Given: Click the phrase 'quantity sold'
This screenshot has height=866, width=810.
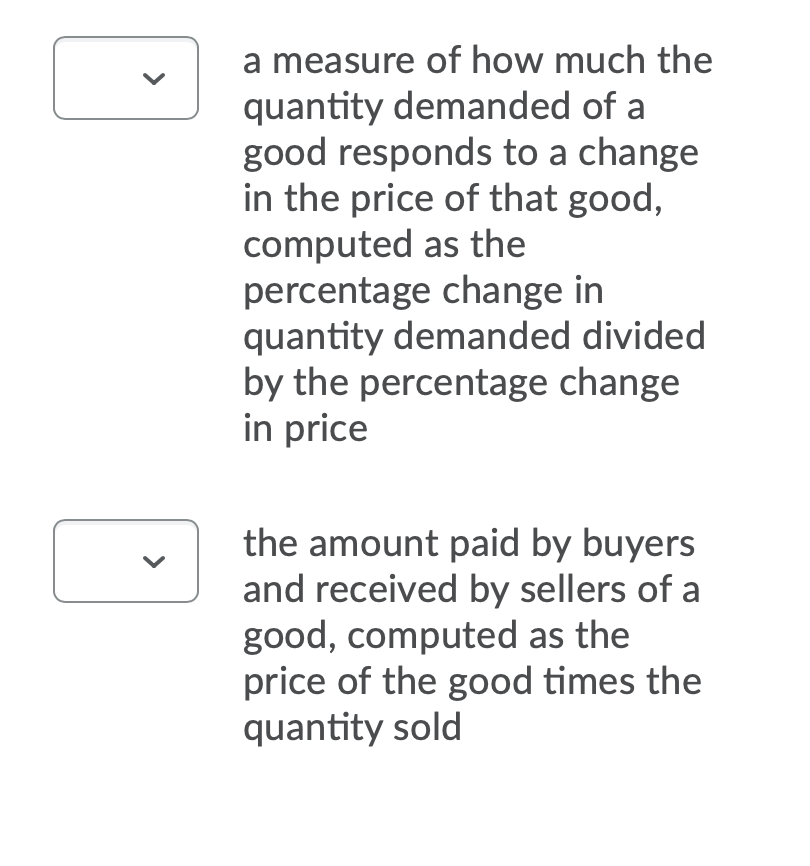Looking at the screenshot, I should click(x=351, y=727).
